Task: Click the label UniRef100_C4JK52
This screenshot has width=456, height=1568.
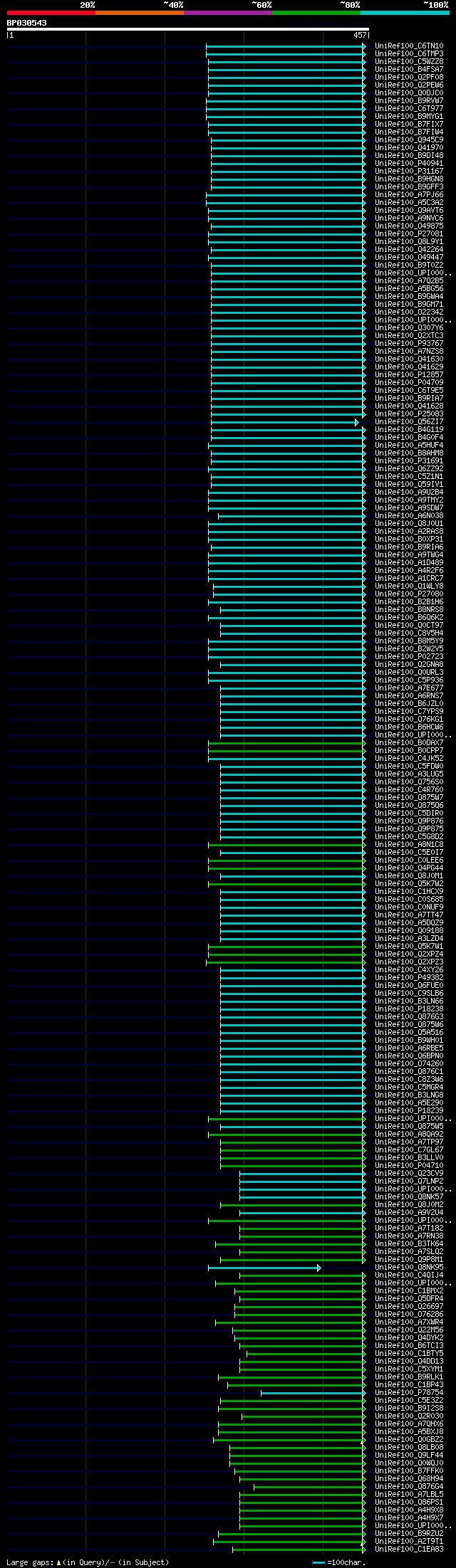Action: 409,758
